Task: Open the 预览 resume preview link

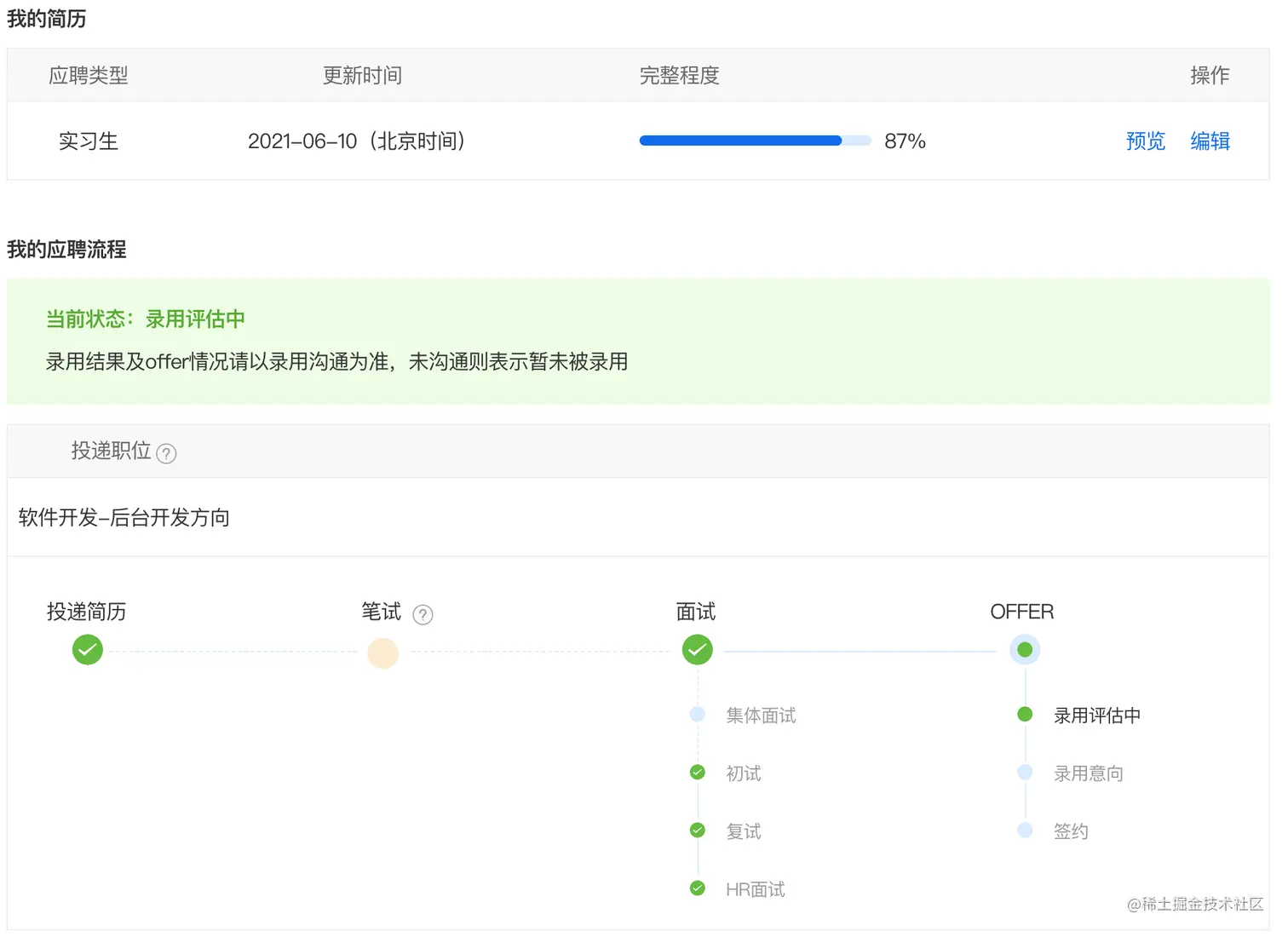Action: pos(1145,141)
